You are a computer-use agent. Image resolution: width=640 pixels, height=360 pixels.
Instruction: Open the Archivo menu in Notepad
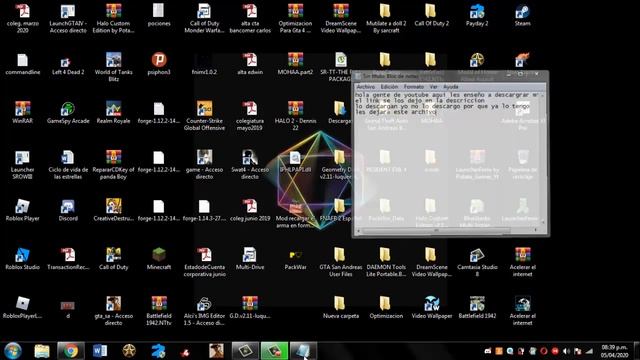pyautogui.click(x=365, y=87)
